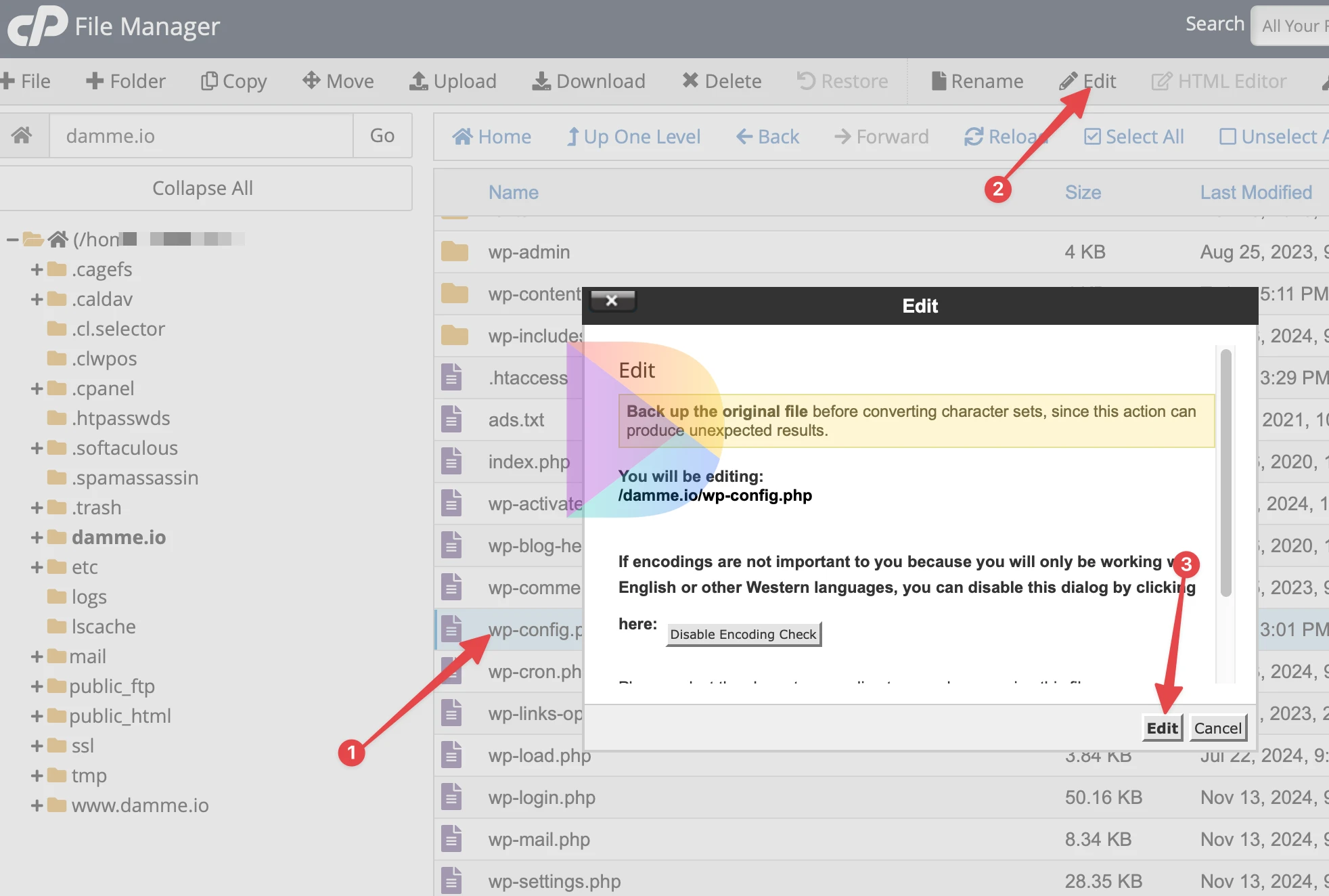
Task: Sort by Last Modified column
Action: (1256, 192)
